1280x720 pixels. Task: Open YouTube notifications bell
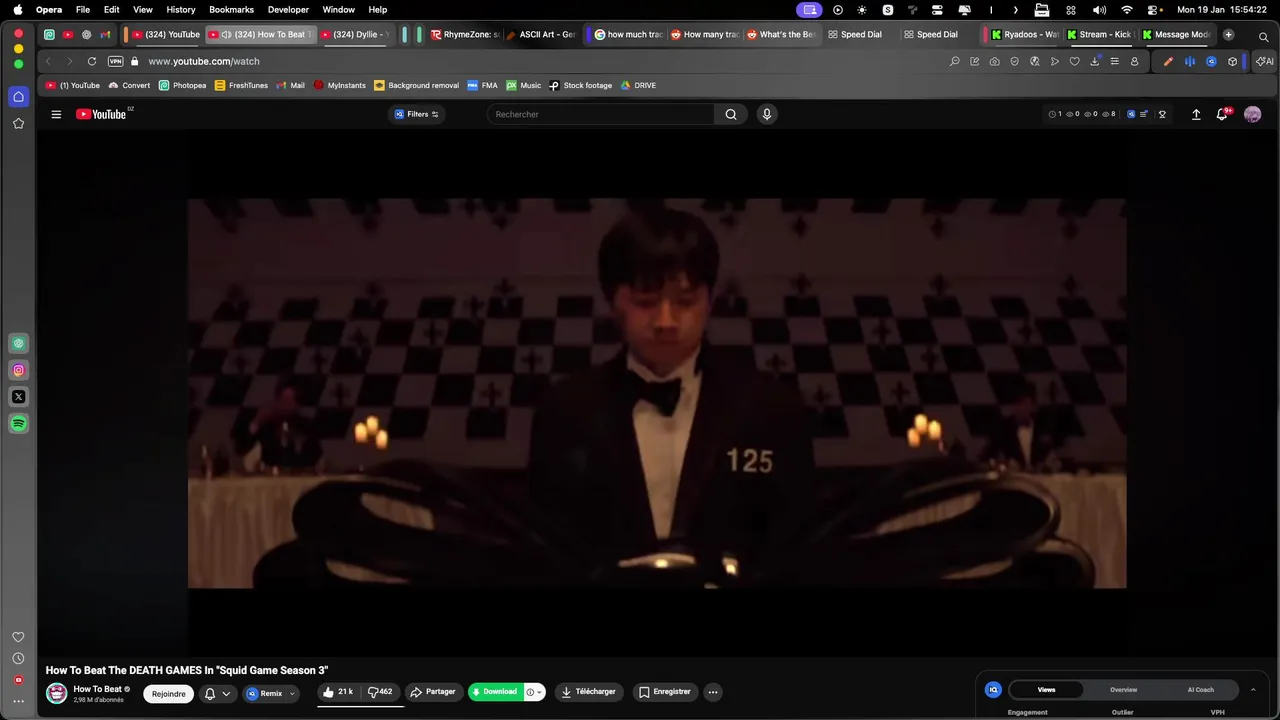[1222, 114]
